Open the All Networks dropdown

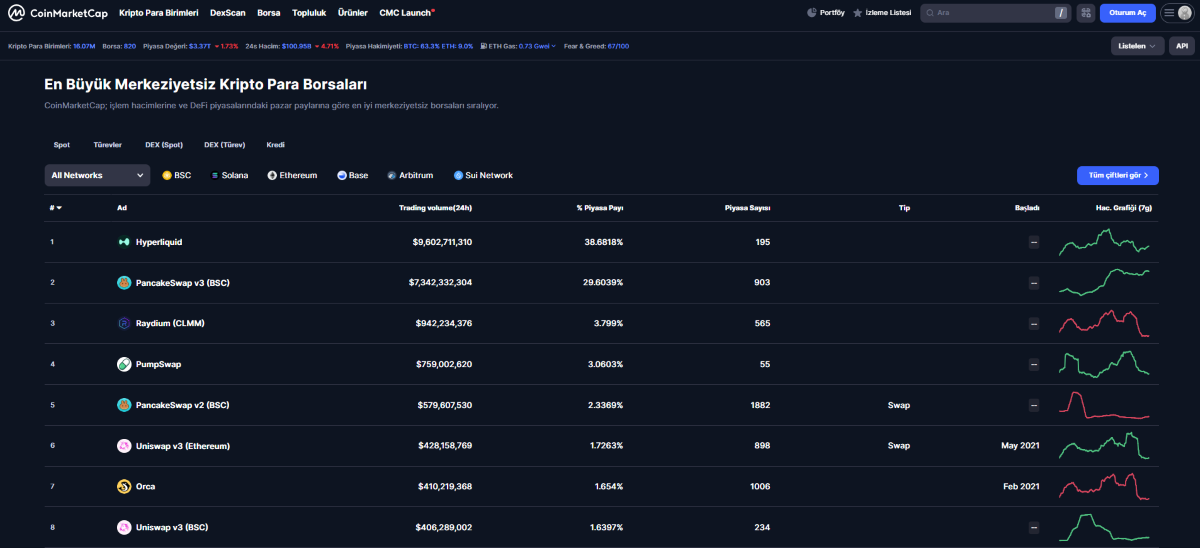pos(97,175)
